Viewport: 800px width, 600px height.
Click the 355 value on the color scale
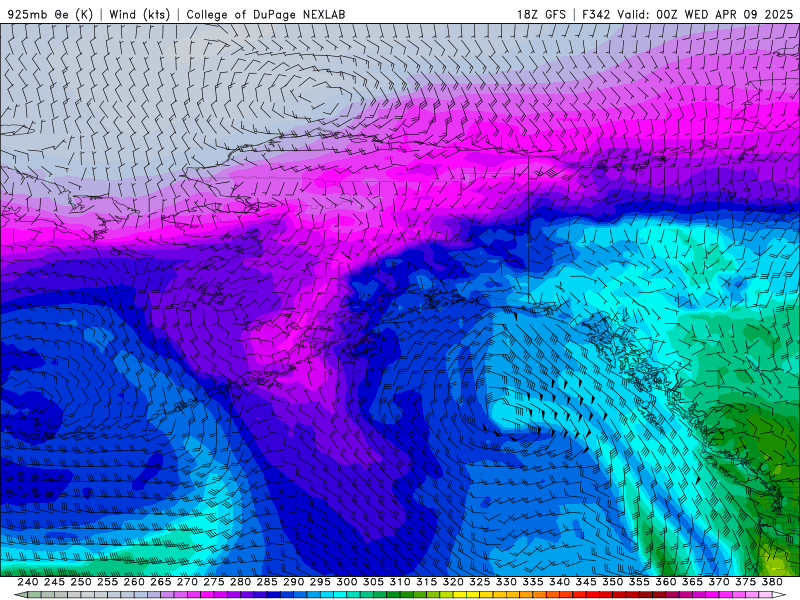pos(639,582)
